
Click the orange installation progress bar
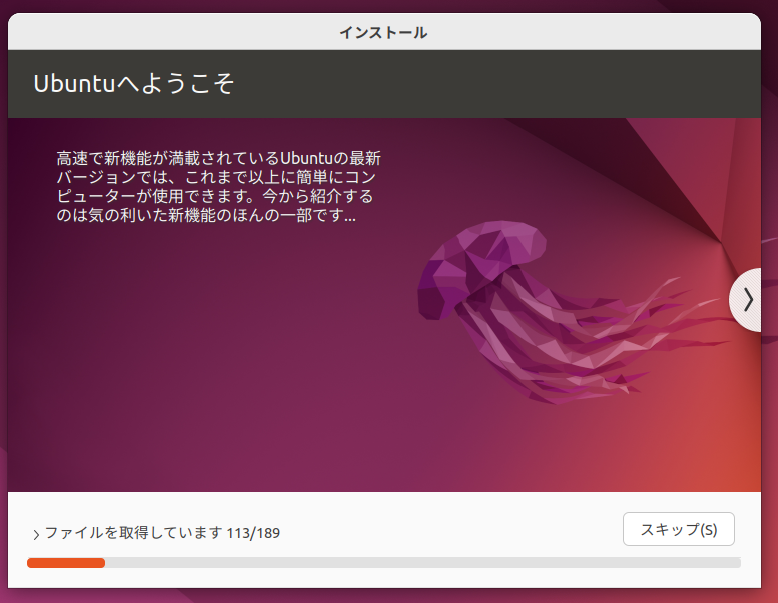tap(384, 562)
